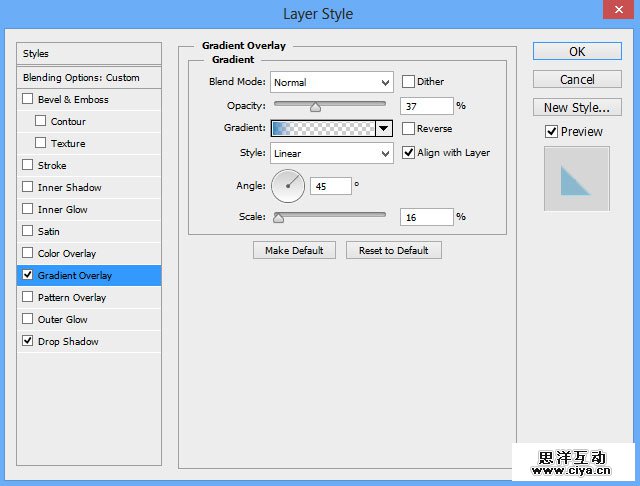This screenshot has height=486, width=640.
Task: Open the Style Linear dropdown
Action: click(331, 153)
